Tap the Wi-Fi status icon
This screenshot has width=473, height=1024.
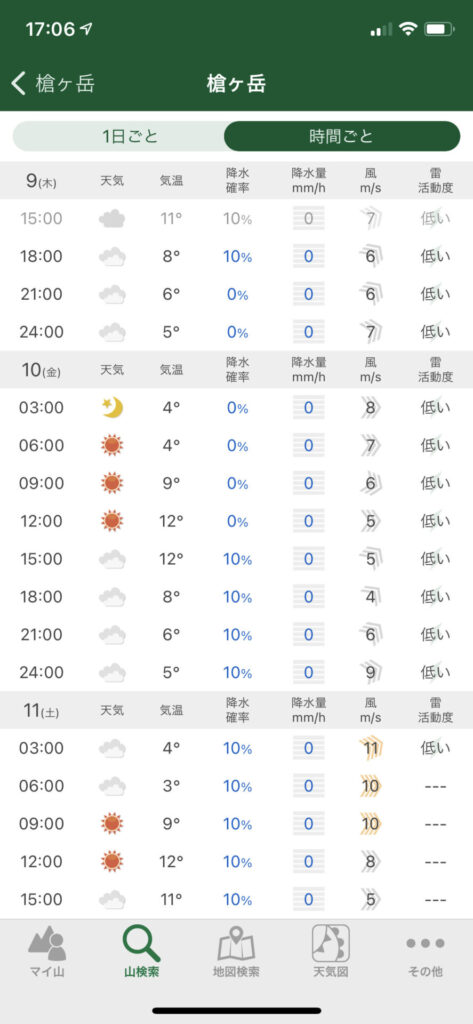[409, 29]
